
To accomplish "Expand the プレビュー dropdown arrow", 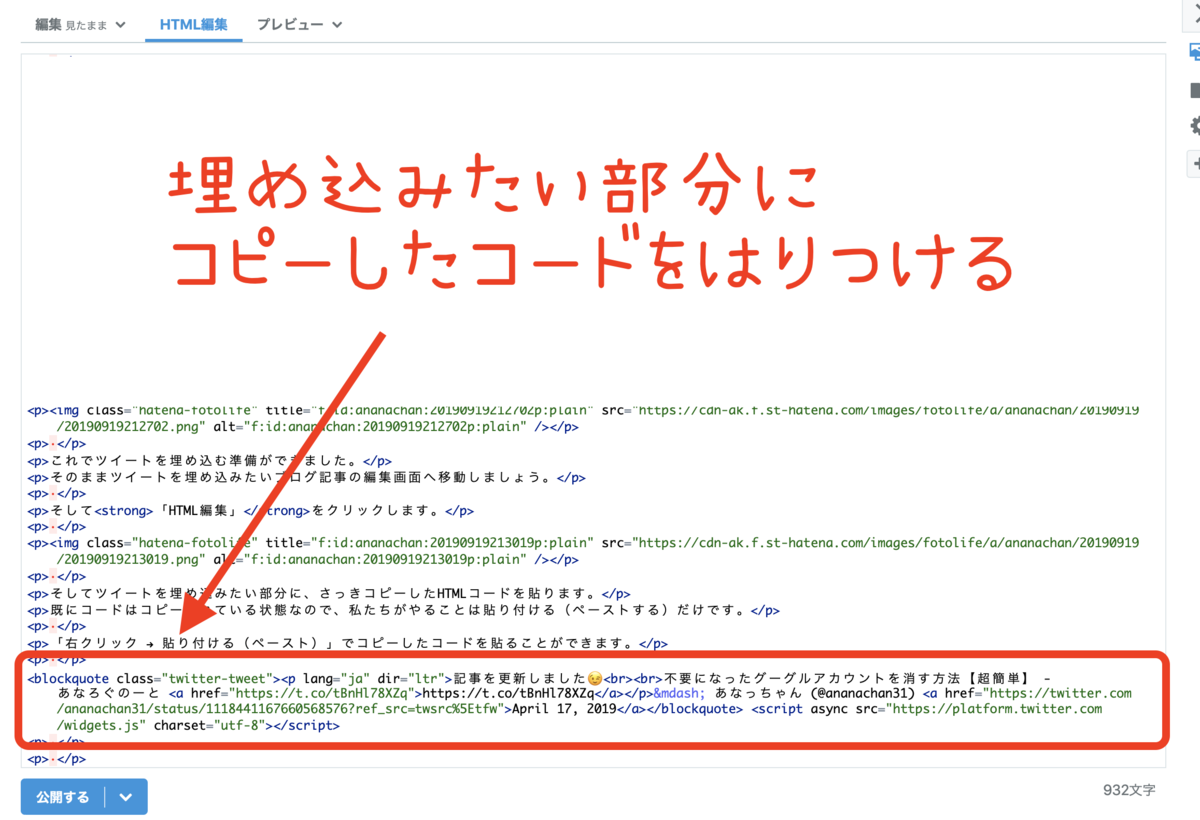I will click(337, 25).
